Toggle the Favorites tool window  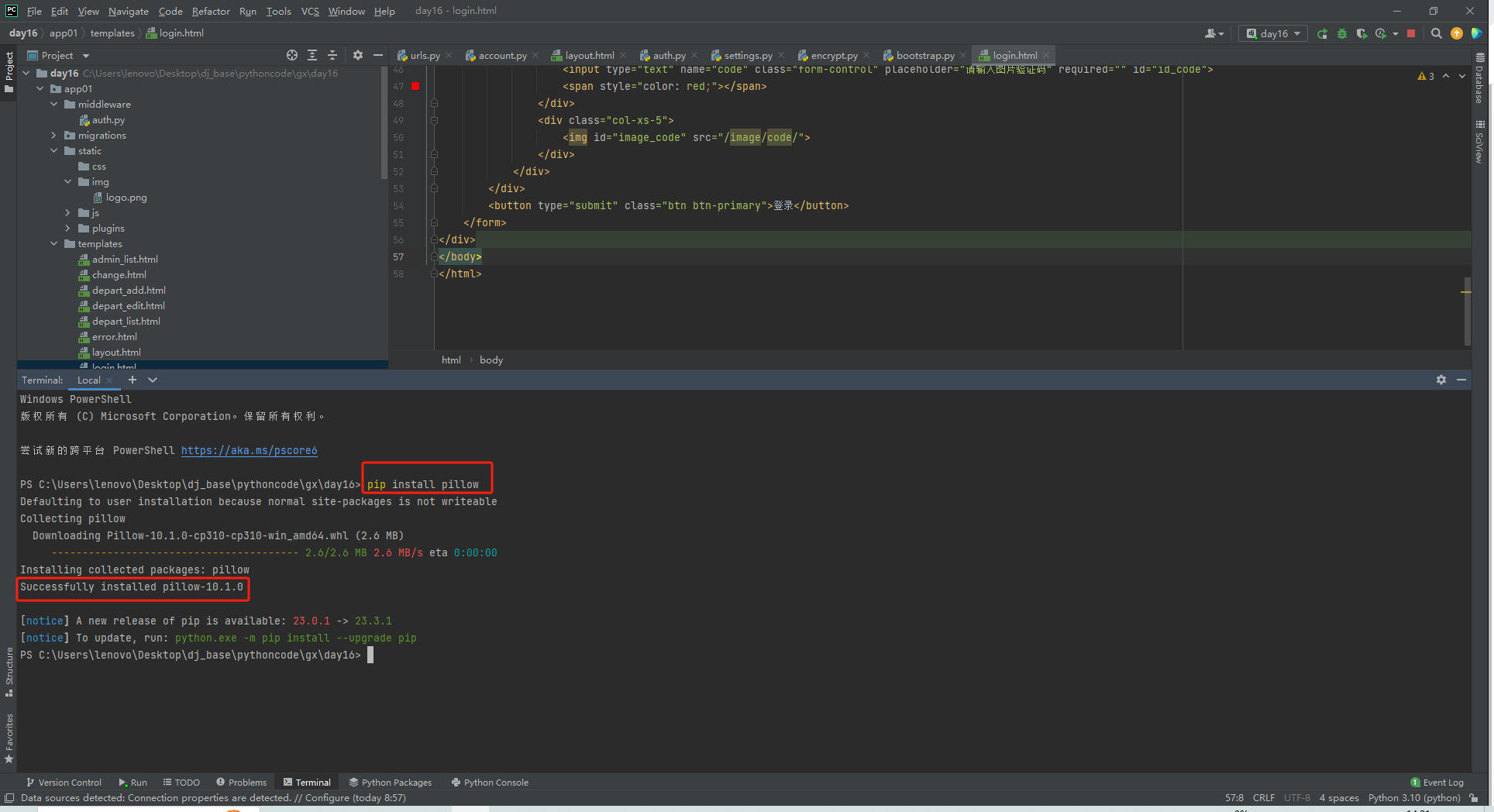9,738
